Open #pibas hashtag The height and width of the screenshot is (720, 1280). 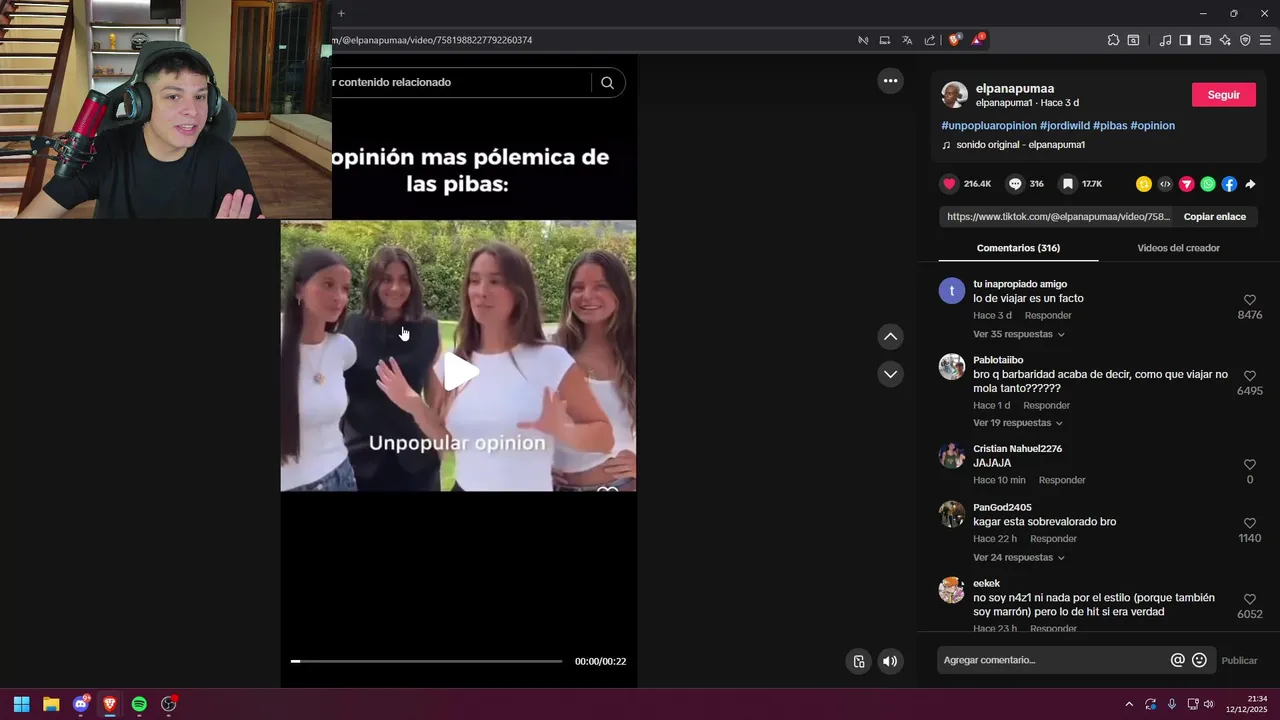click(x=1110, y=125)
